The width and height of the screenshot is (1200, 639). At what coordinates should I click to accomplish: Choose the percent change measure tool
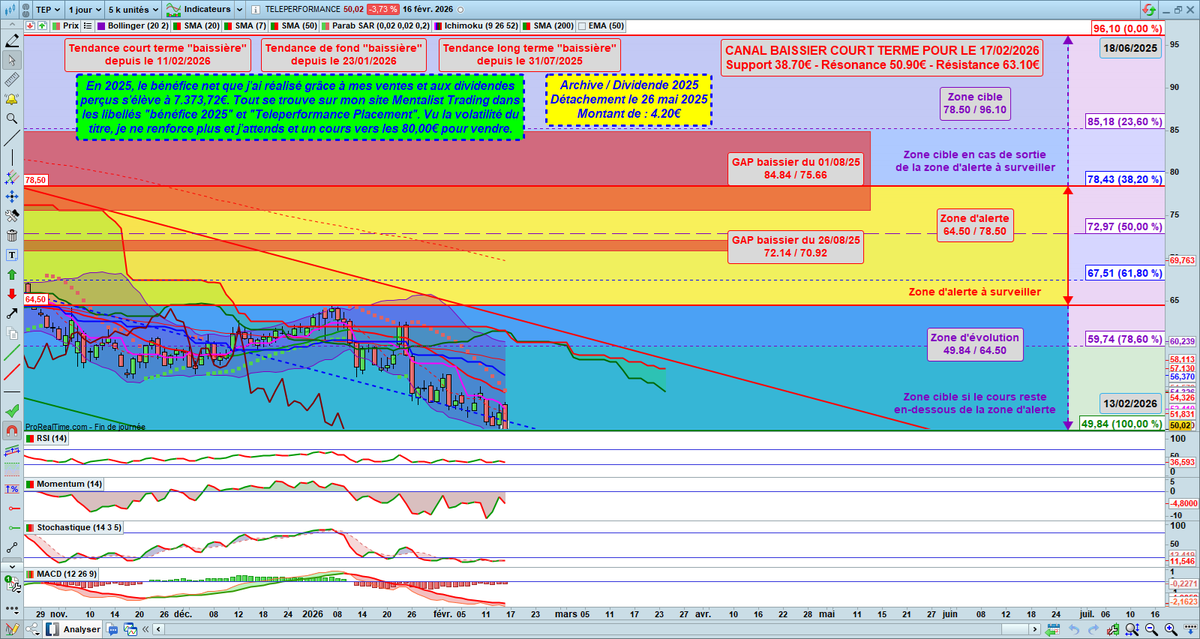pyautogui.click(x=14, y=489)
